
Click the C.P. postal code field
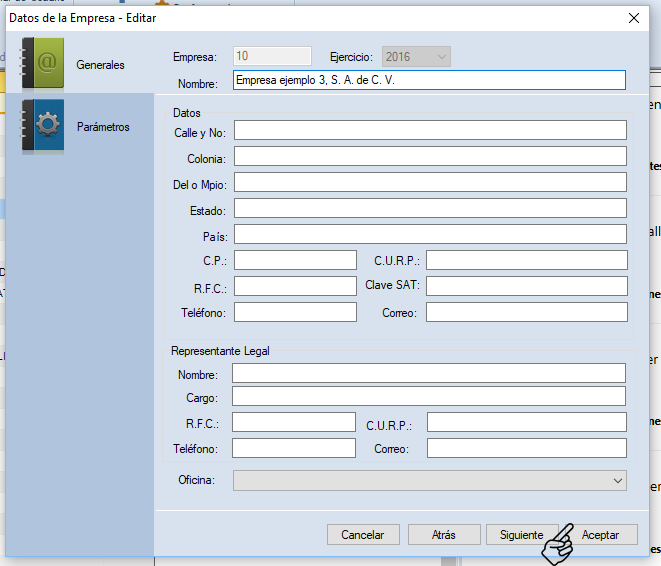pos(295,260)
